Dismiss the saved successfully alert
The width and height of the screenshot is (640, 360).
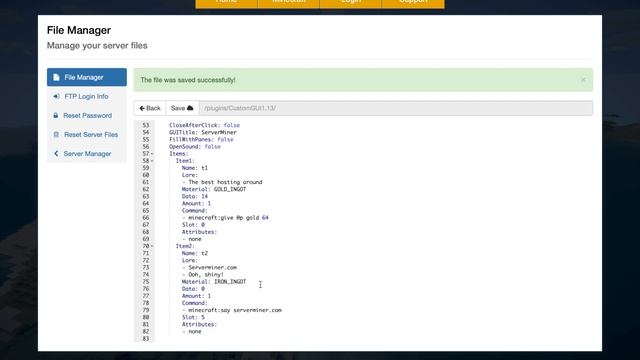coord(583,80)
